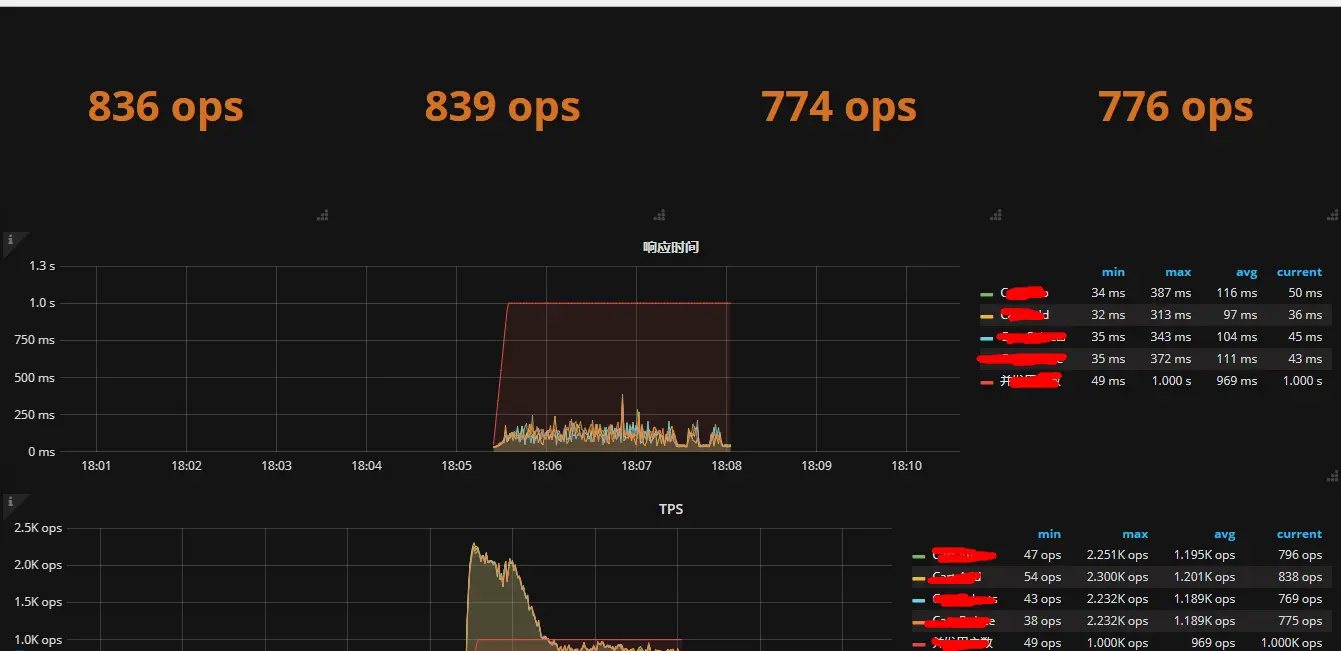Click cyan series swatch in 响应时间 legend

pyautogui.click(x=986, y=338)
